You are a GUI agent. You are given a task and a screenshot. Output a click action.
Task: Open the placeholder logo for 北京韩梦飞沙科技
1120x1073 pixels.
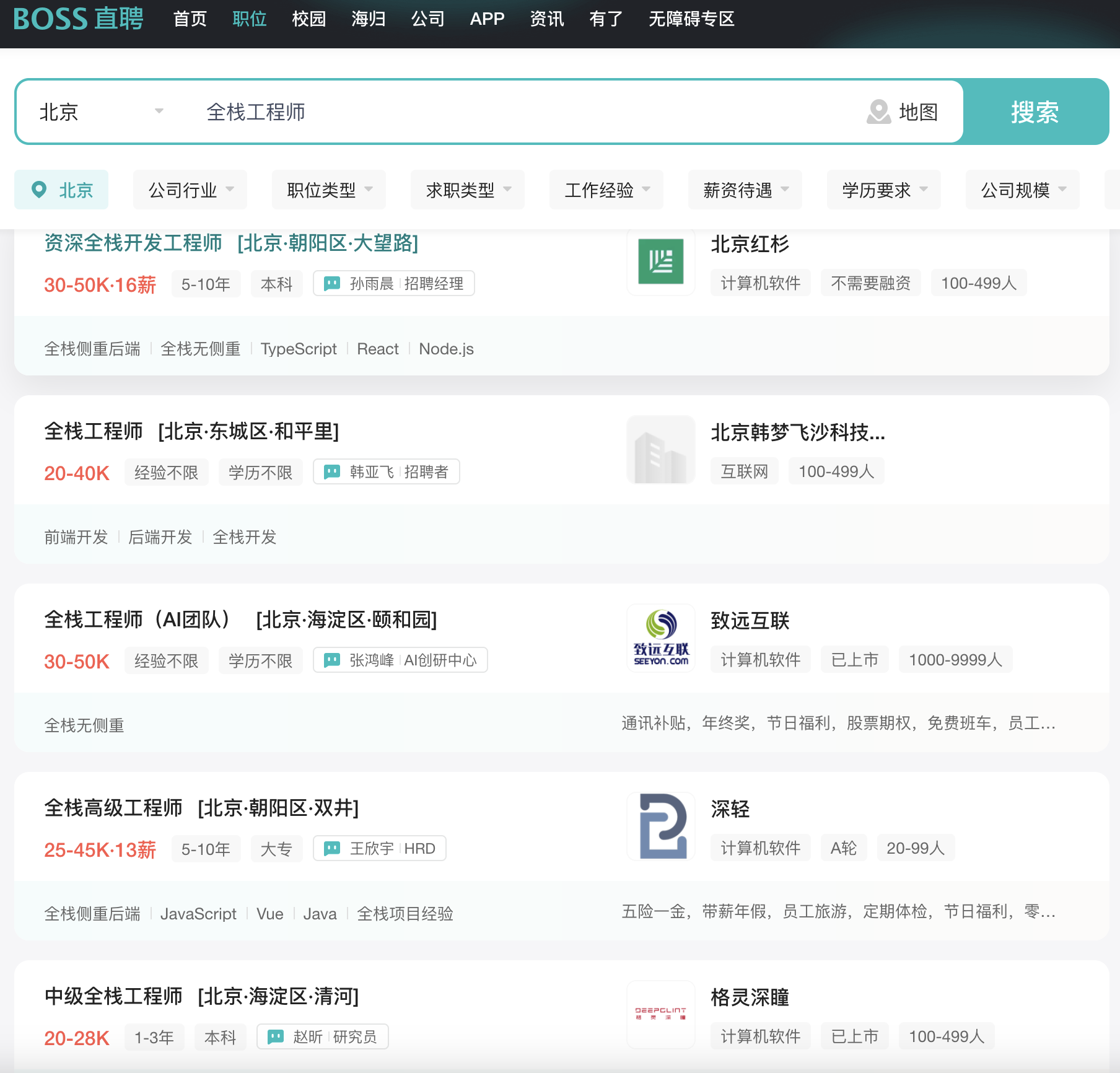click(x=660, y=450)
